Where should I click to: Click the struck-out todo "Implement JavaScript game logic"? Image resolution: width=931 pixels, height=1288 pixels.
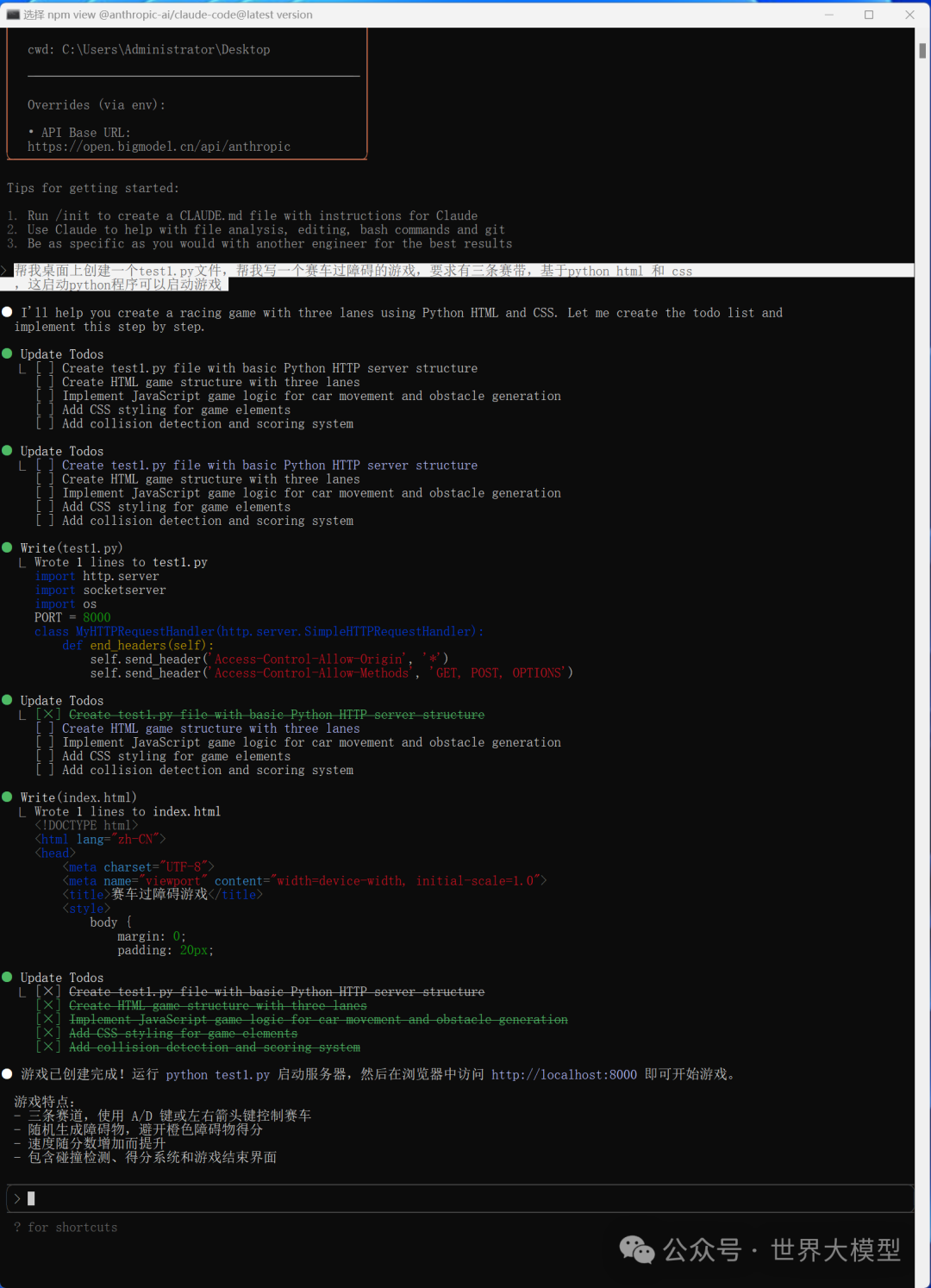click(318, 1019)
